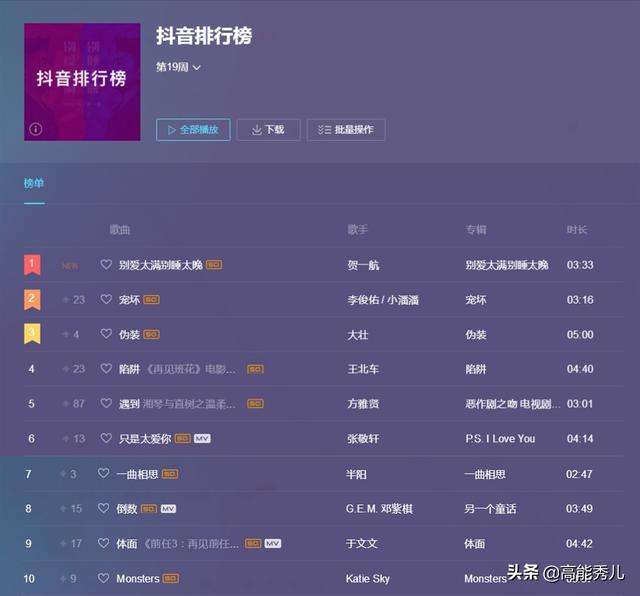Open album 一曲相思 in album column
The width and height of the screenshot is (640, 596).
(485, 474)
